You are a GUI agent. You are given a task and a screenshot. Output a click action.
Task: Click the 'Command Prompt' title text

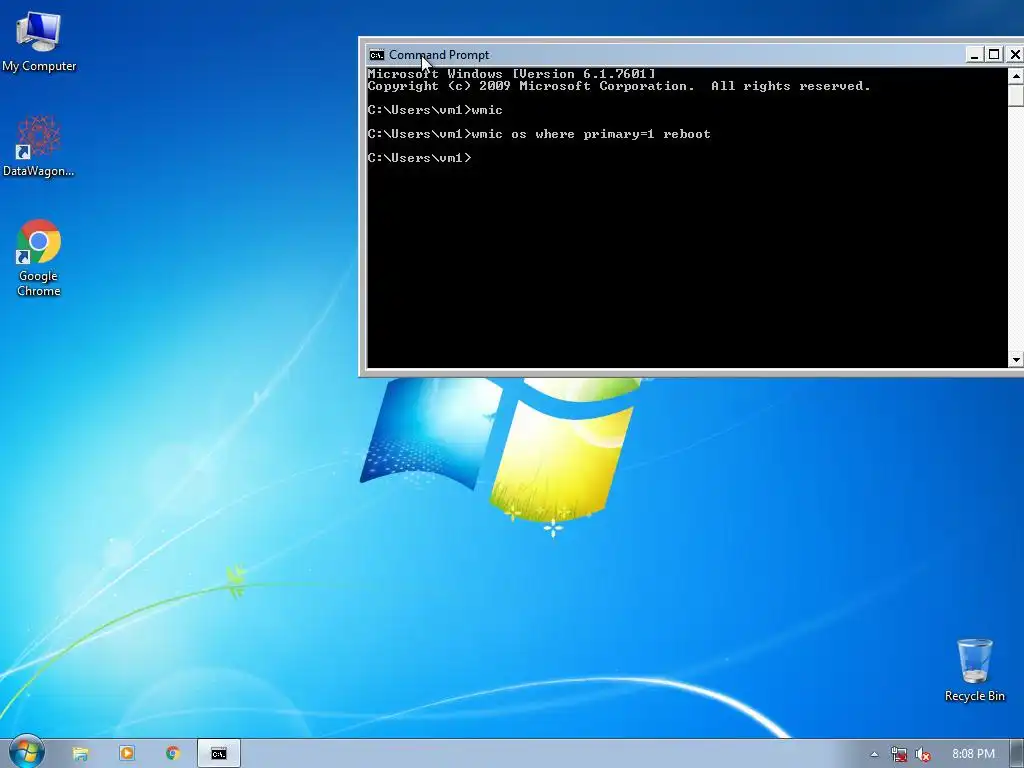point(439,55)
